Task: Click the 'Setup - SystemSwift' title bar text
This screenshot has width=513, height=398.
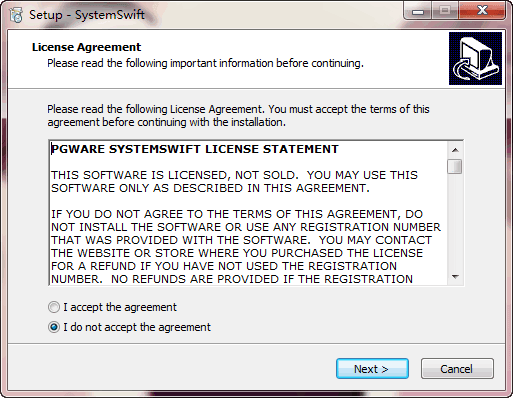Action: 87,15
